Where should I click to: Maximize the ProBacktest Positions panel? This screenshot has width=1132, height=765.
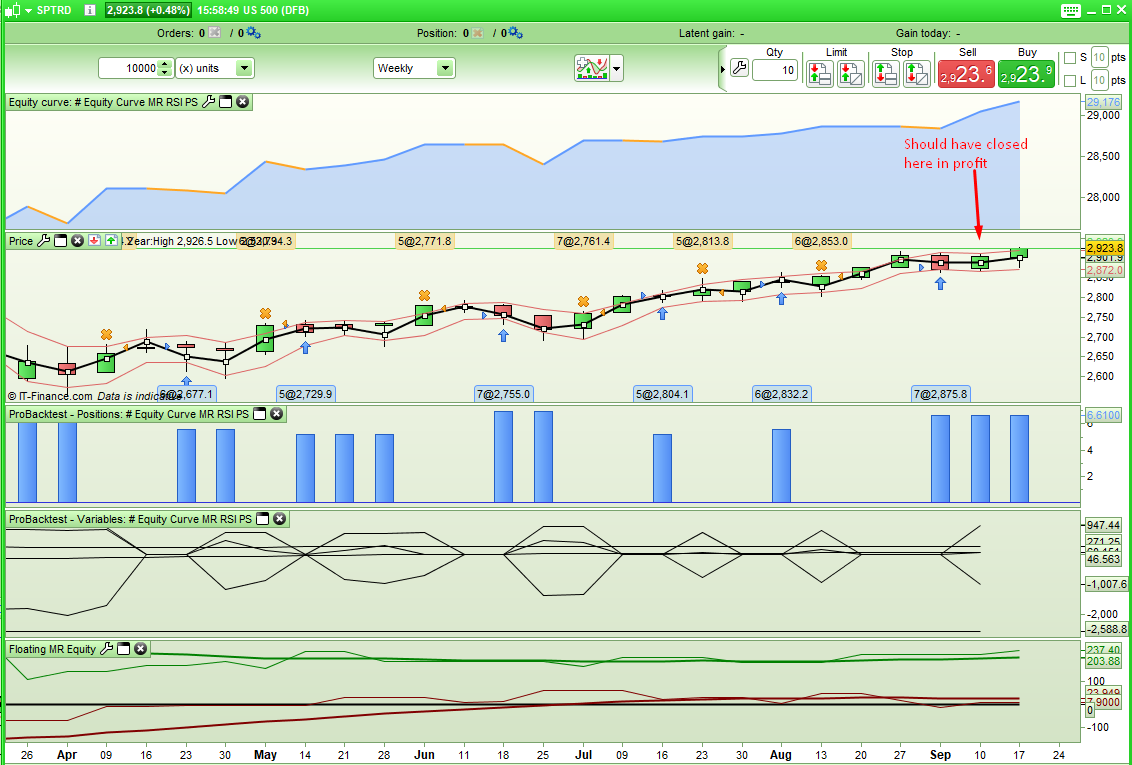coord(259,414)
